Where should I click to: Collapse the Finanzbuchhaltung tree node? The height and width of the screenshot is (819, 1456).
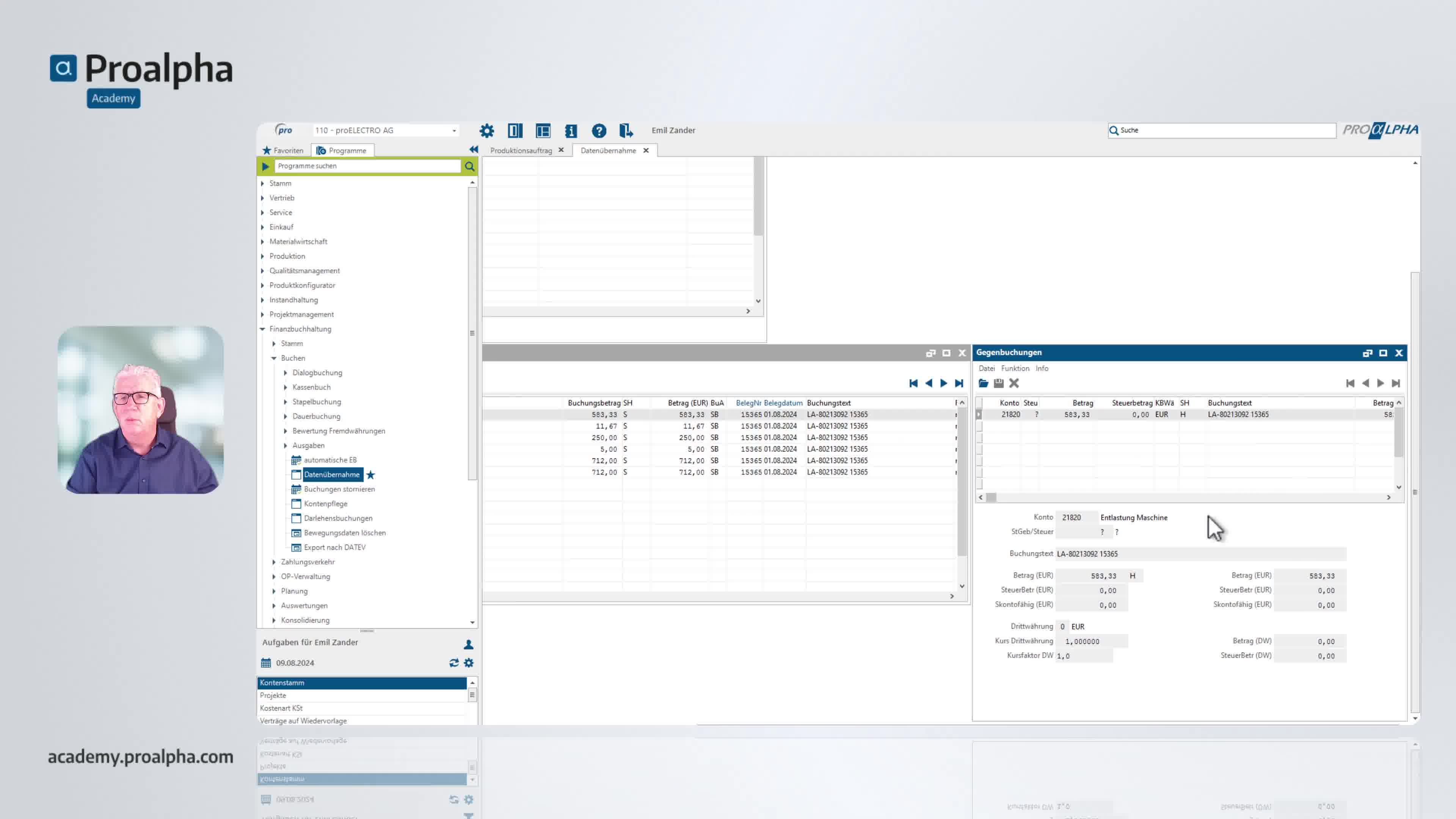[x=262, y=329]
